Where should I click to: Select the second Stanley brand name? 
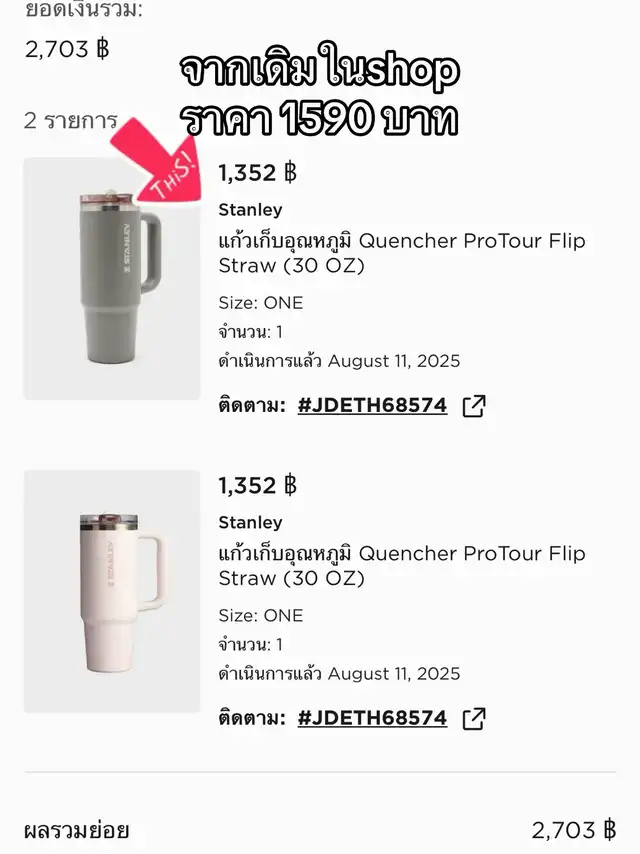pyautogui.click(x=251, y=522)
